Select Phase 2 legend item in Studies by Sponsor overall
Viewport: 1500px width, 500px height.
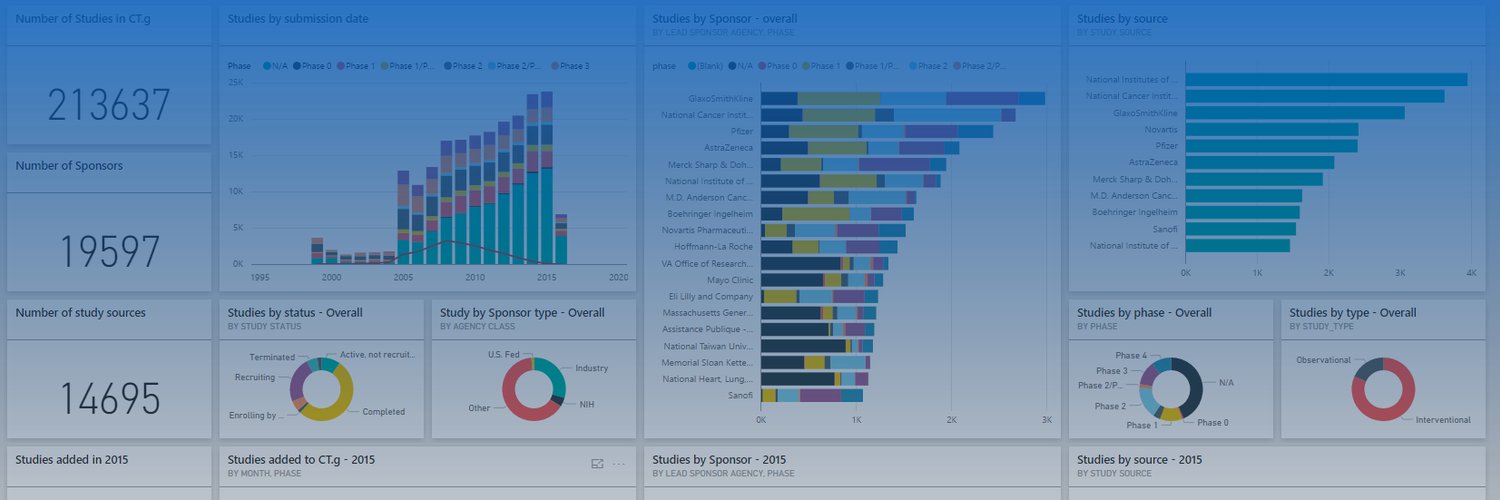coord(927,66)
